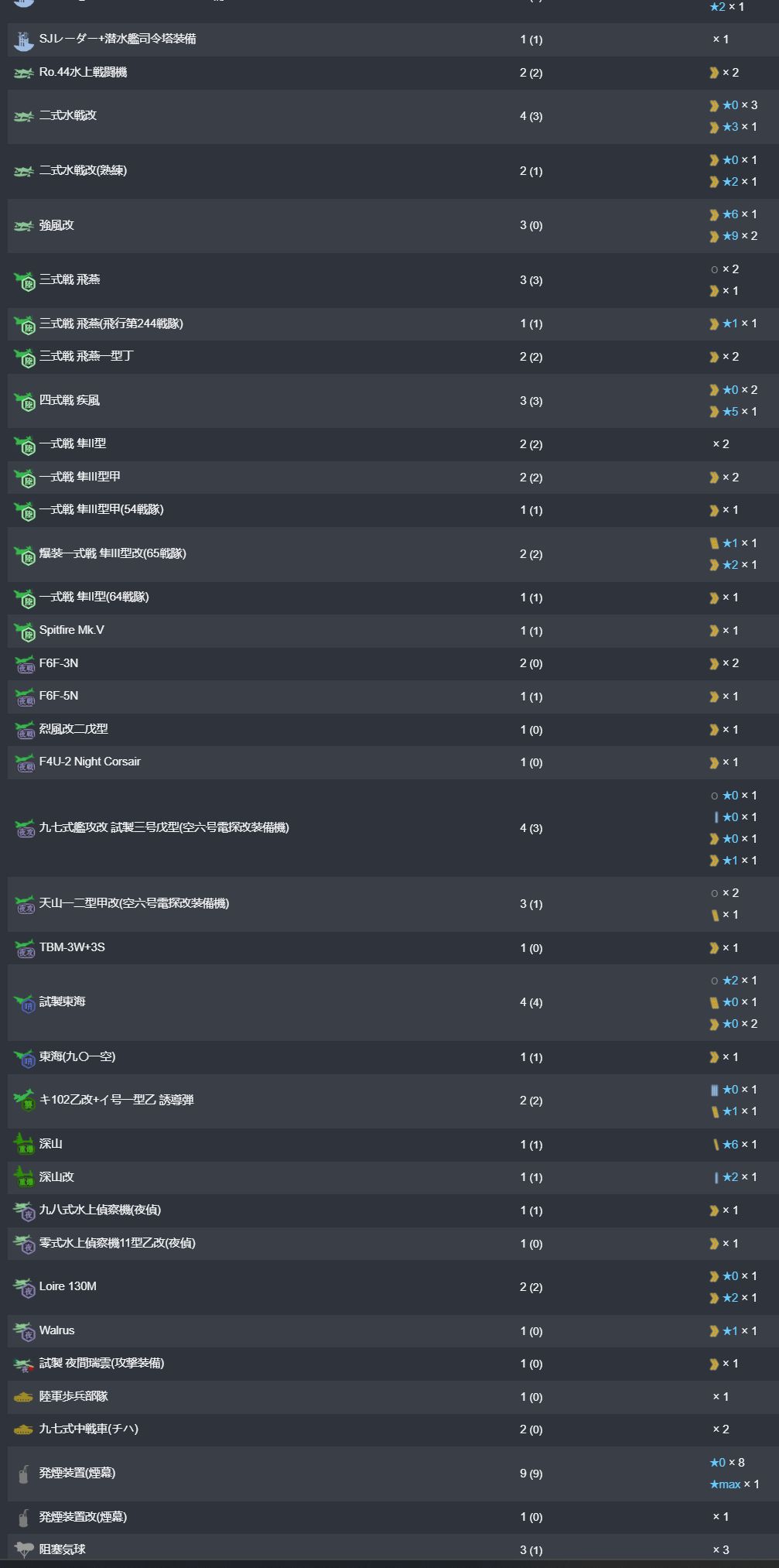Image resolution: width=779 pixels, height=1568 pixels.
Task: Click the smoke generator icon beside 発煙装置(煙幕)
Action: point(24,1474)
